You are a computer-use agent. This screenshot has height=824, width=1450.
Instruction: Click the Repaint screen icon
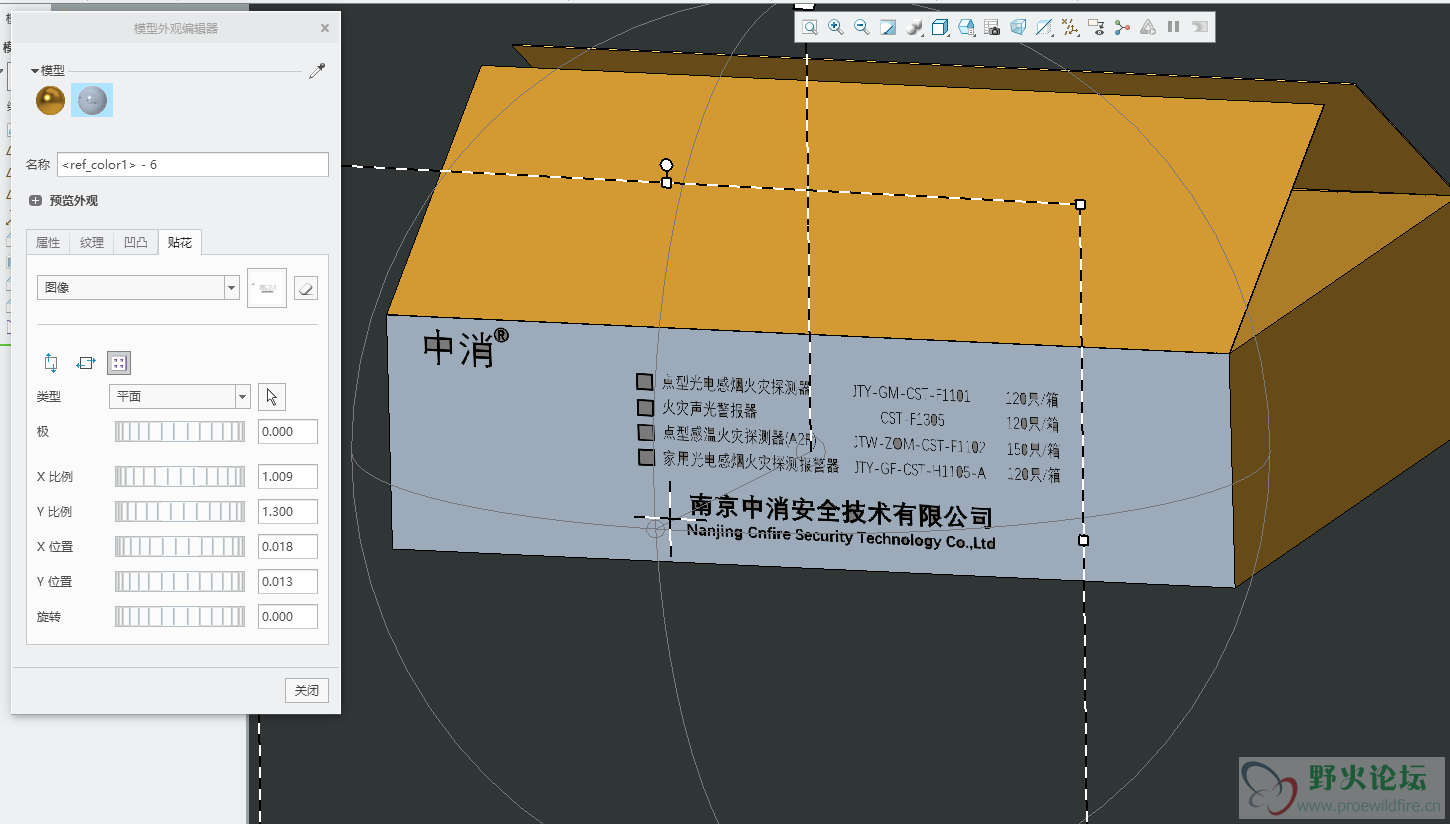click(888, 28)
